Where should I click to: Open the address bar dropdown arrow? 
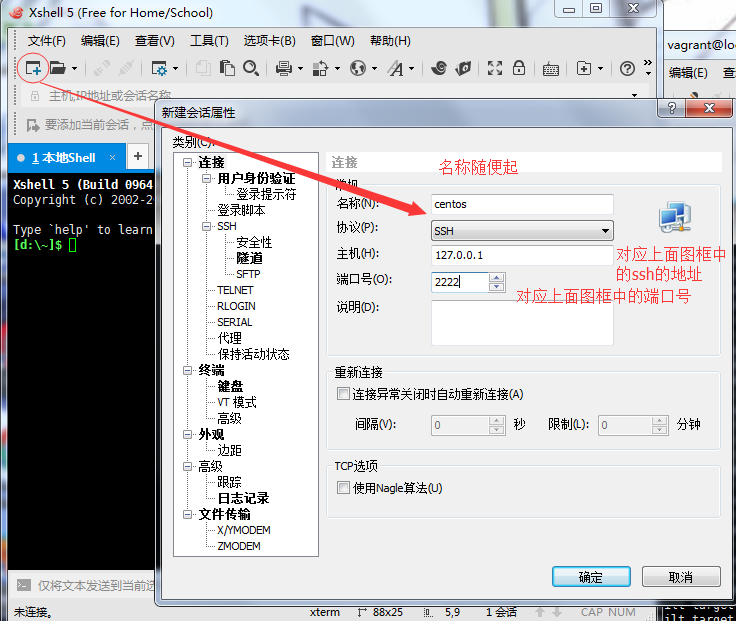tap(634, 95)
